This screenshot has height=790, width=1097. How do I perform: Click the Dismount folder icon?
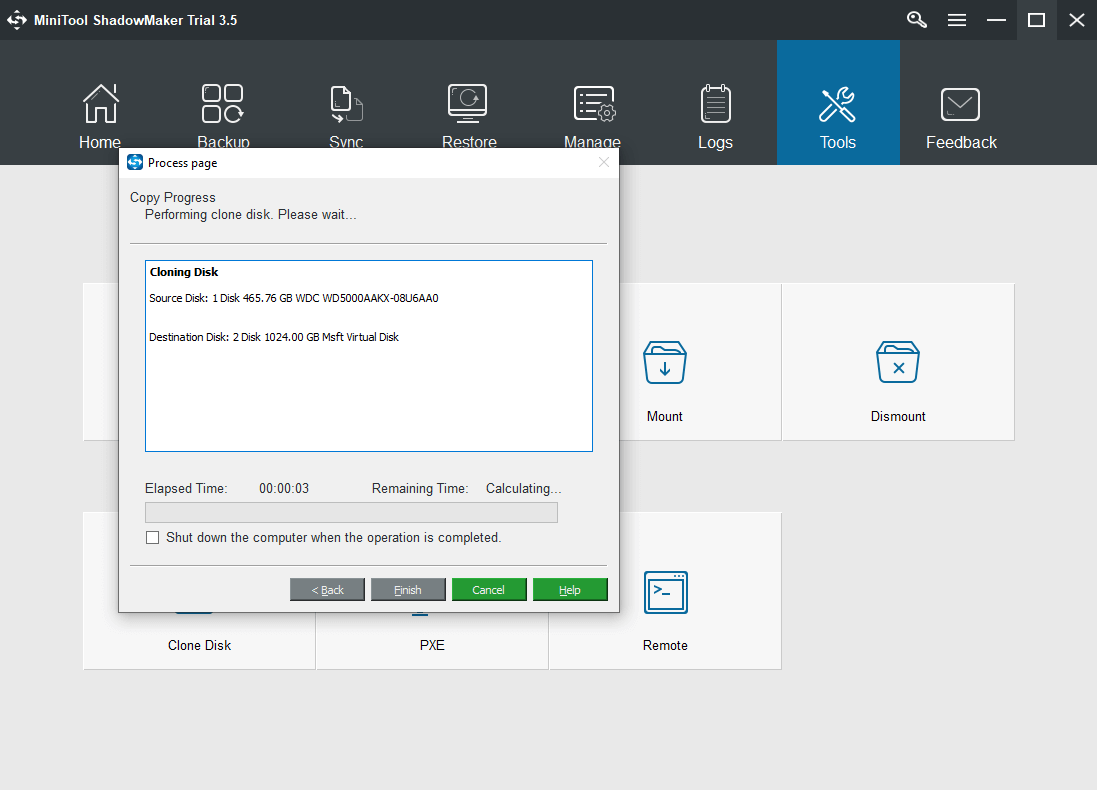[898, 362]
